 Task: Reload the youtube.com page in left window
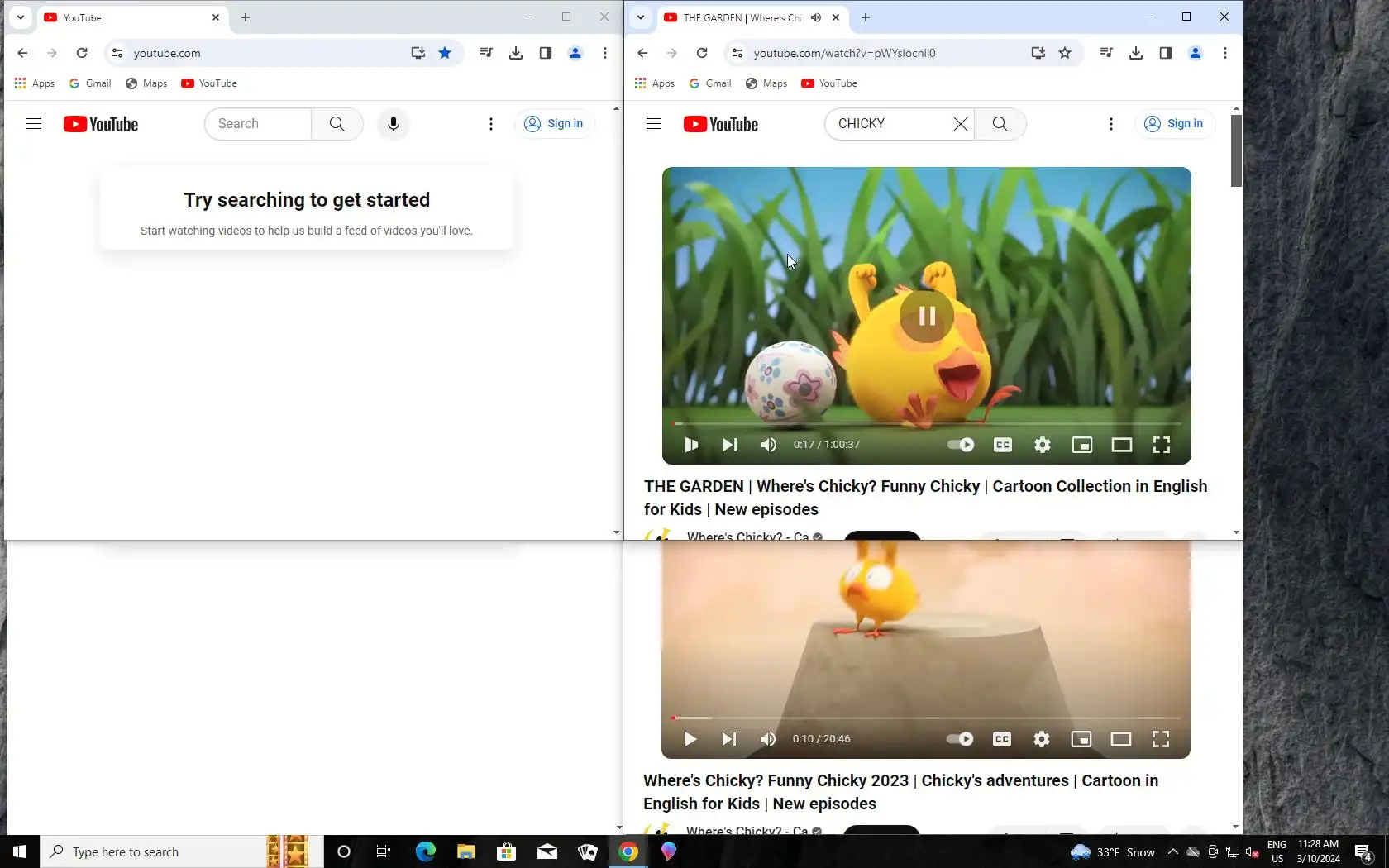82,53
